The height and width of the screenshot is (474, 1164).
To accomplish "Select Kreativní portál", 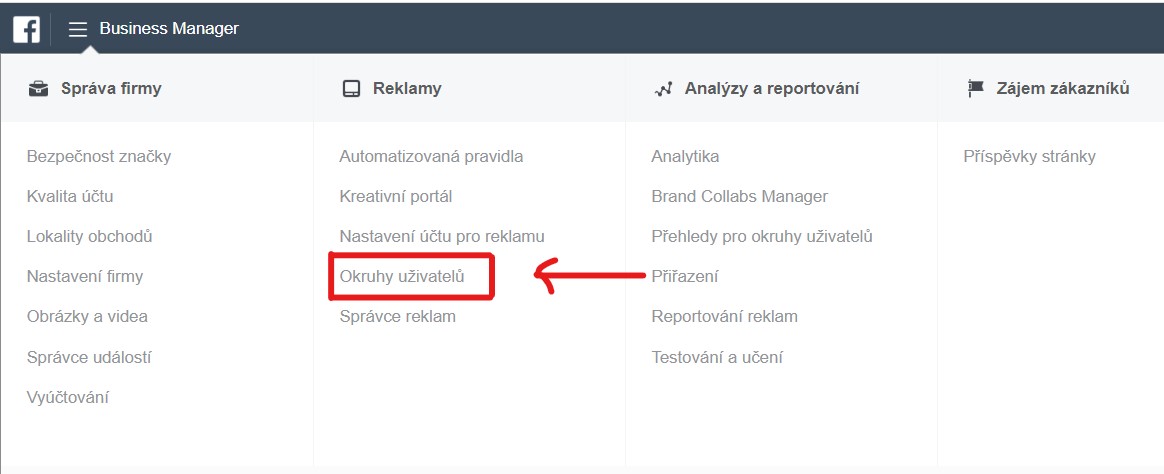I will point(396,197).
